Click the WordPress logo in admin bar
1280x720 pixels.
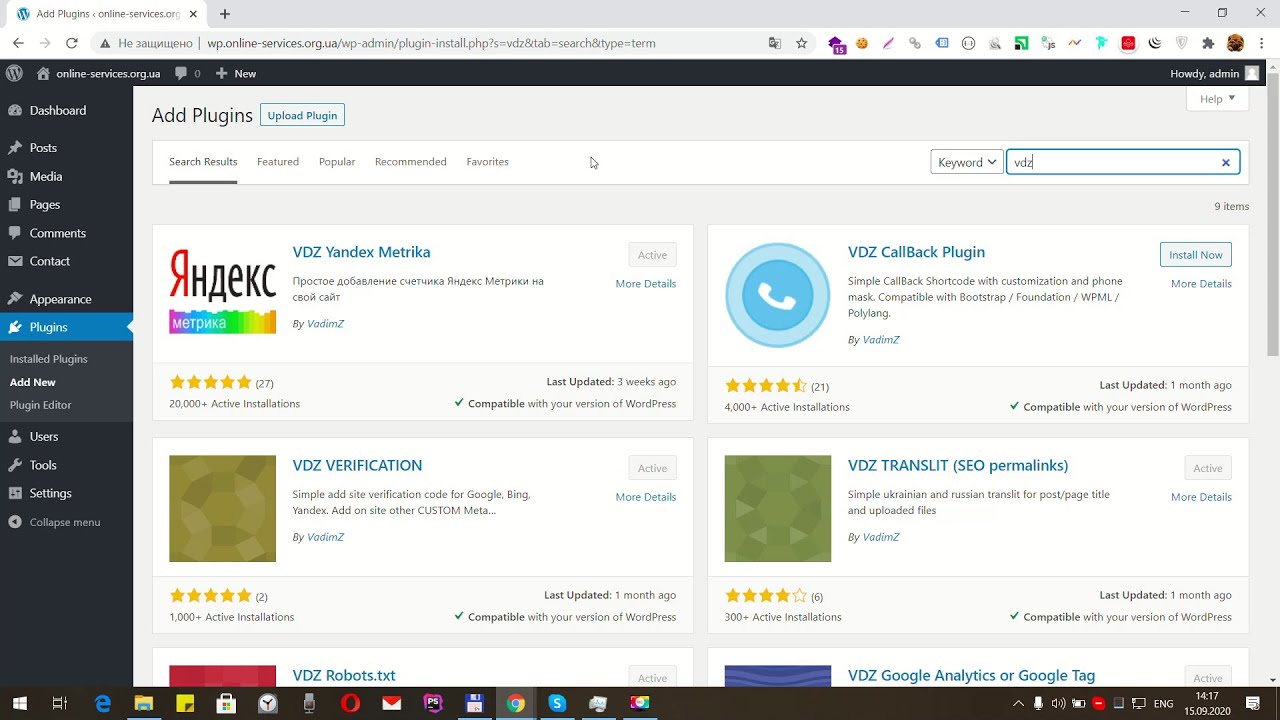(x=14, y=73)
